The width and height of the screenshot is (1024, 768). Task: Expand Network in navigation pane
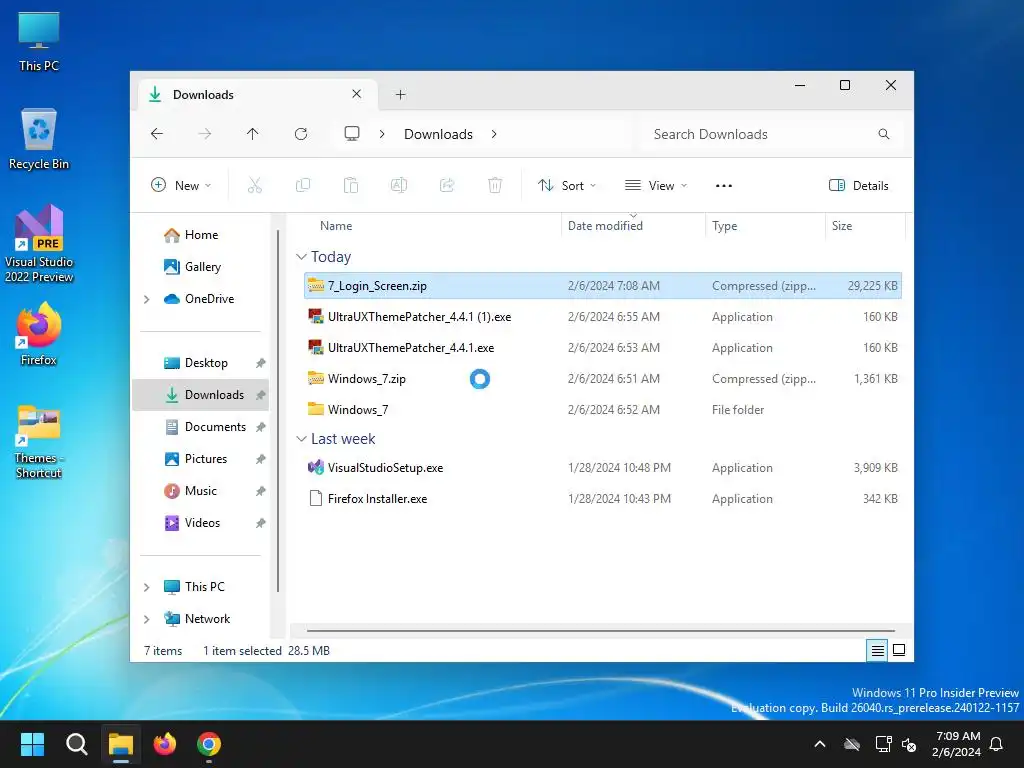coord(147,619)
